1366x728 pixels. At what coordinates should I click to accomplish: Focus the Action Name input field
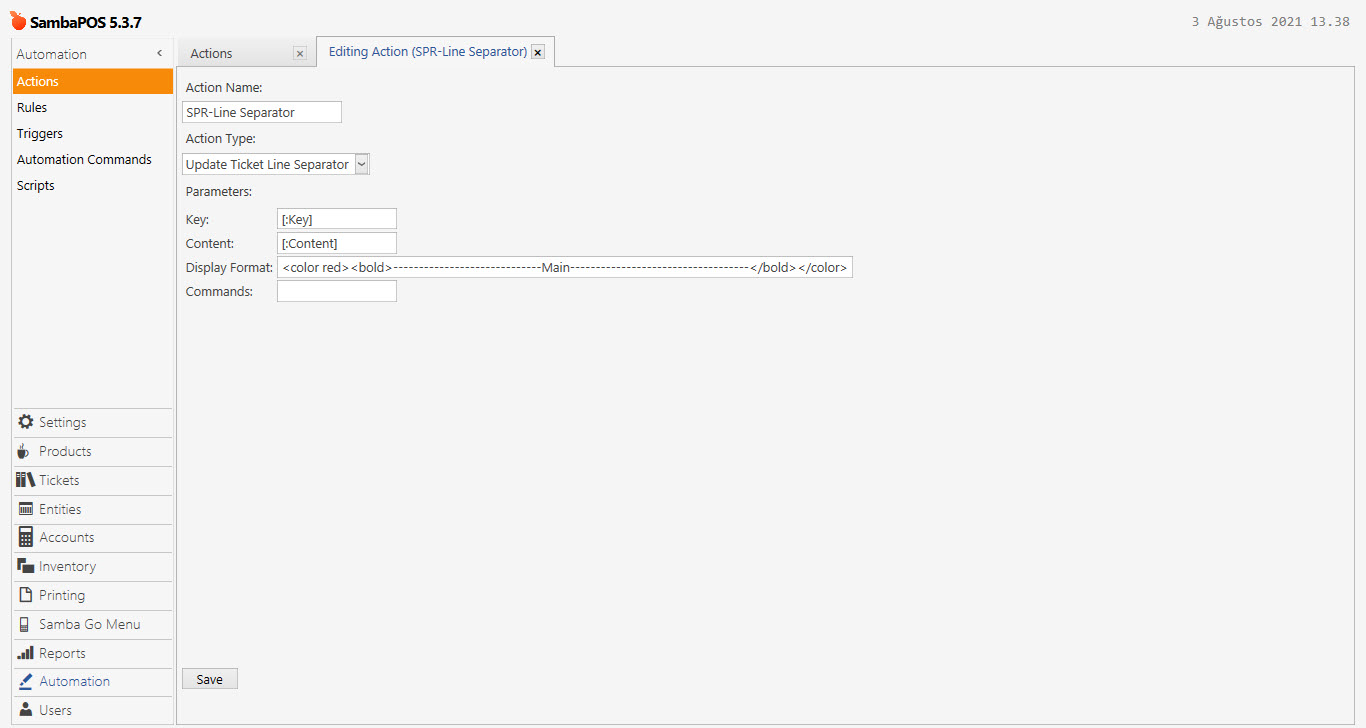[262, 112]
